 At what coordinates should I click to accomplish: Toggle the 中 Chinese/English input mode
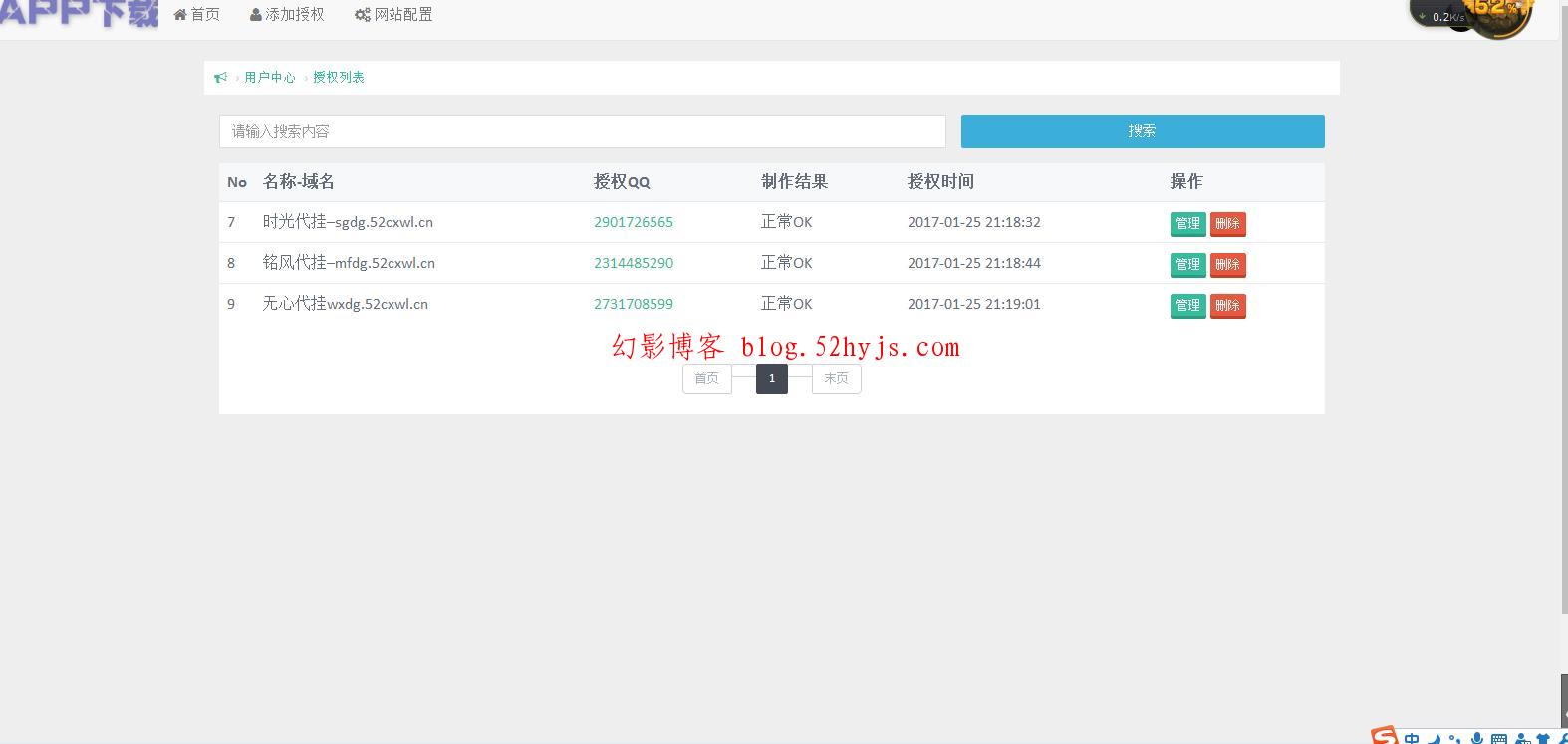click(1412, 739)
